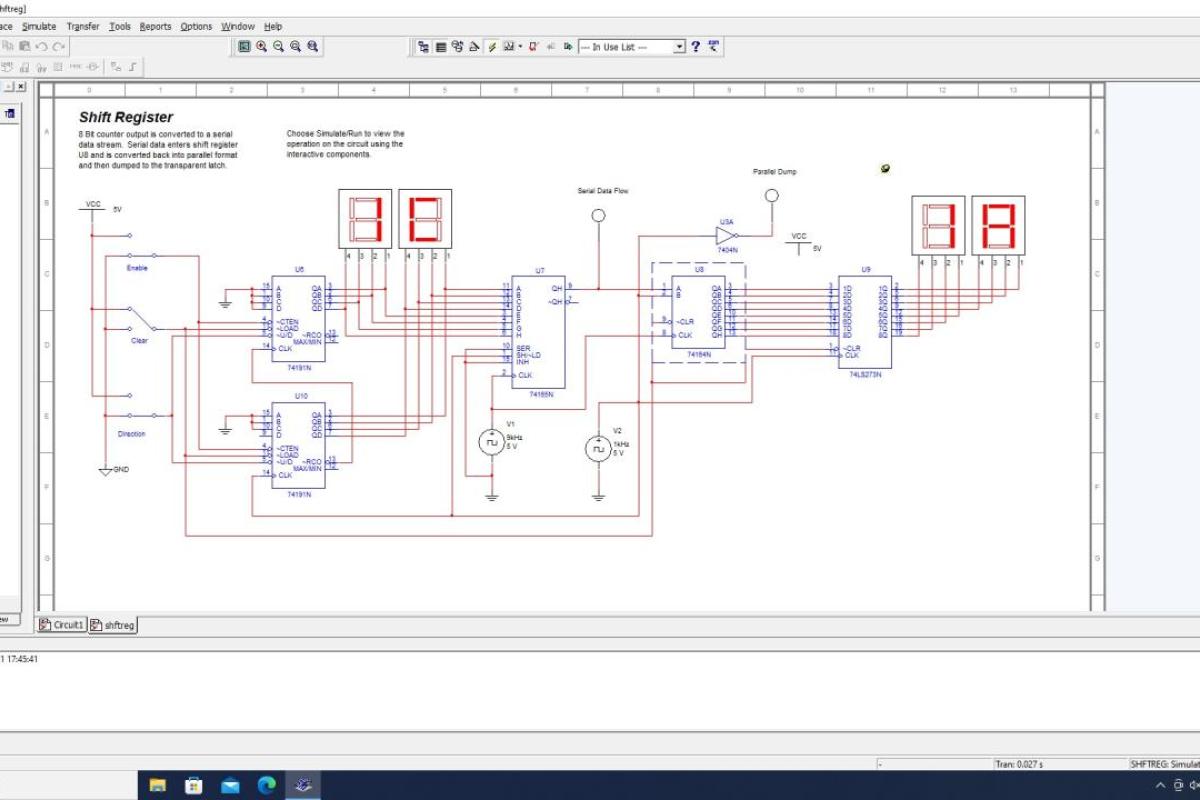Click the Copy icon in toolbar

pos(7,46)
